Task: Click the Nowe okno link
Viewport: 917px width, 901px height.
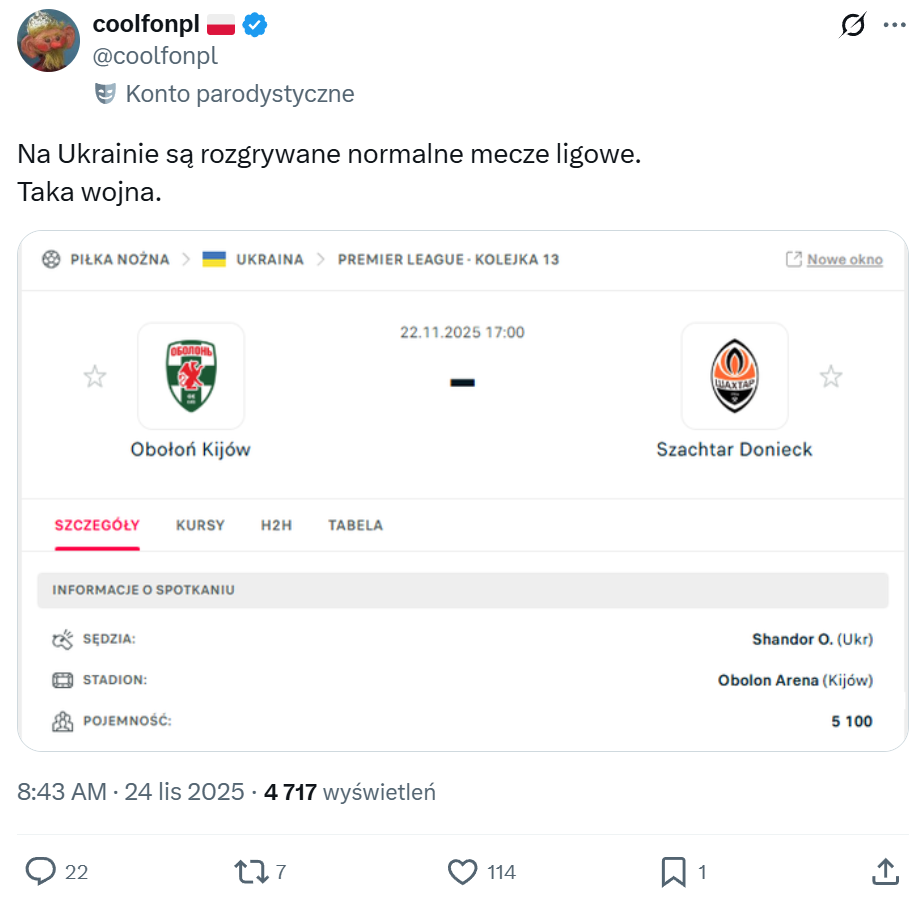Action: (x=844, y=260)
